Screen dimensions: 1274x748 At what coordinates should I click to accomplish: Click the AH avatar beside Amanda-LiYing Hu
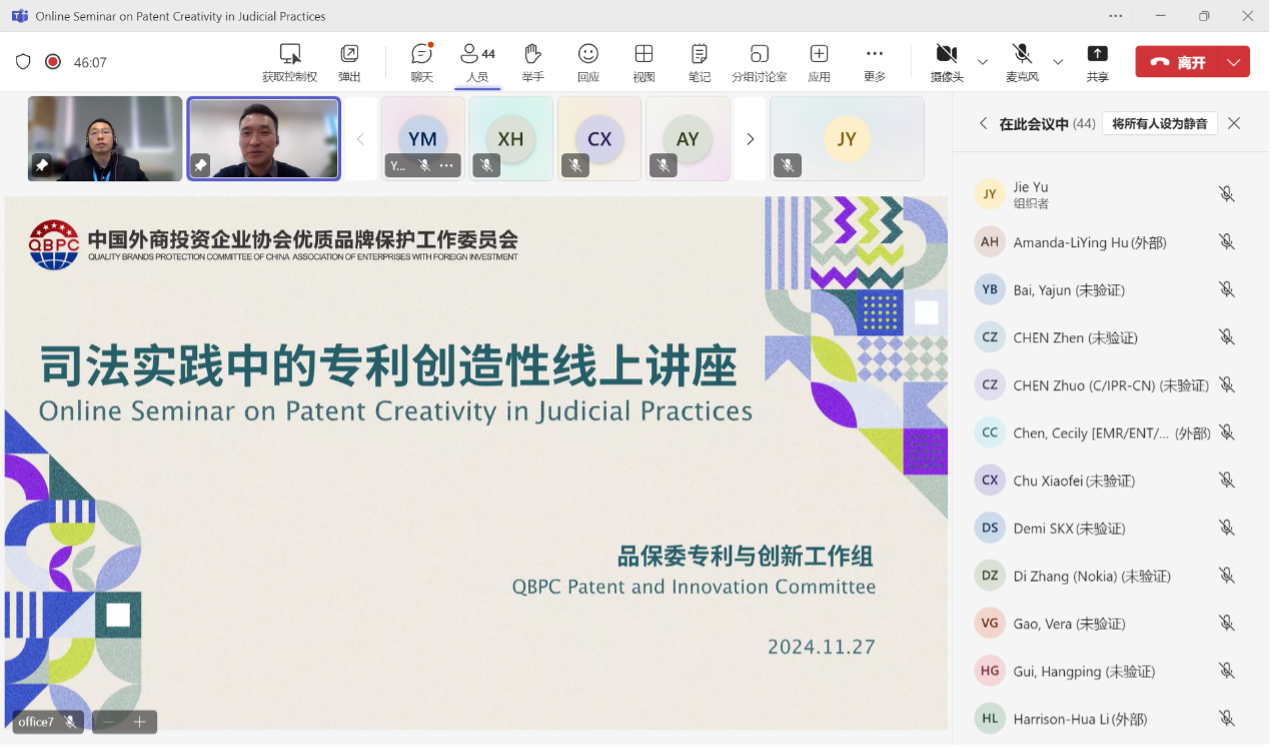click(990, 242)
